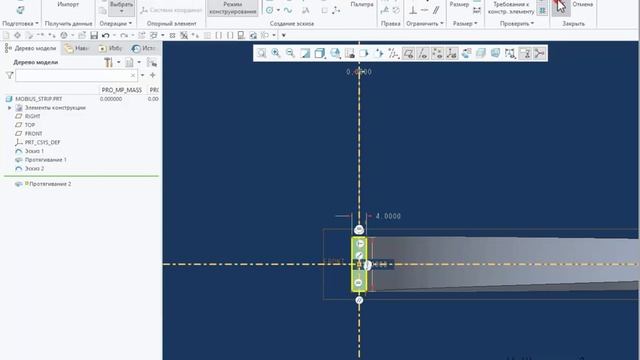The height and width of the screenshot is (360, 640).
Task: Click the New document icon
Action: pos(6,36)
